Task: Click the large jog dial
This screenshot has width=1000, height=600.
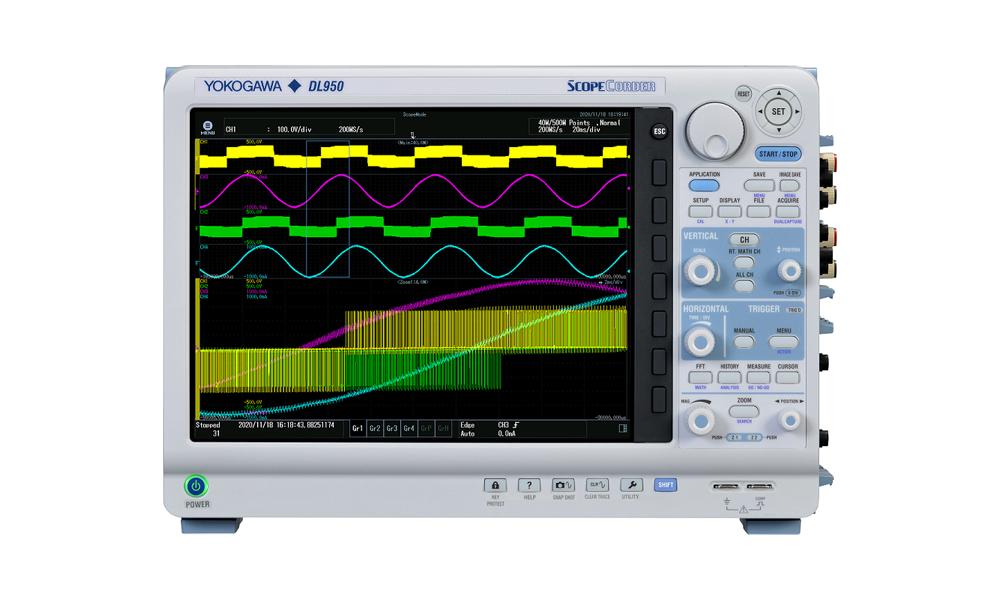Action: click(715, 131)
